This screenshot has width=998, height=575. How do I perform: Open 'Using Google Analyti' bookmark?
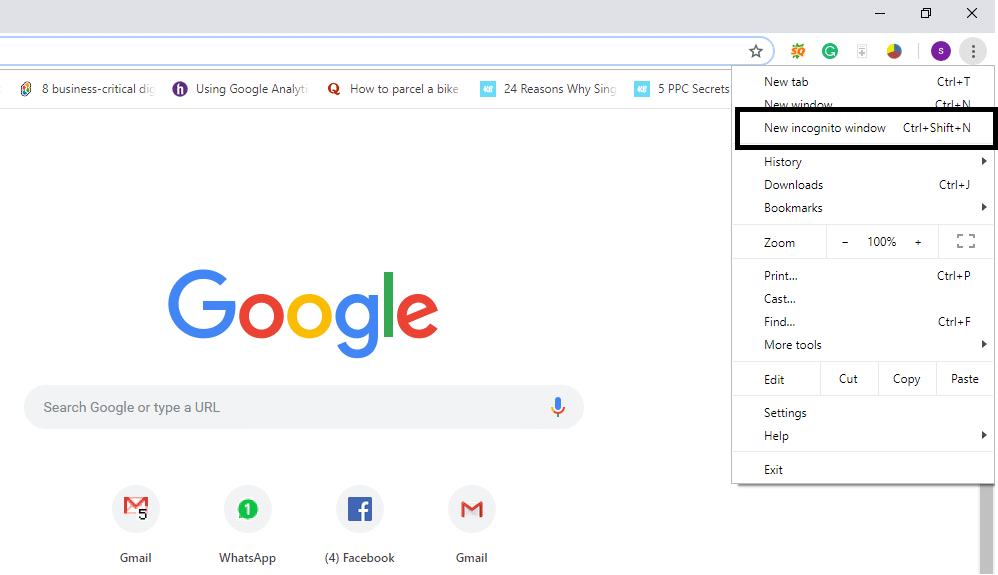click(241, 89)
